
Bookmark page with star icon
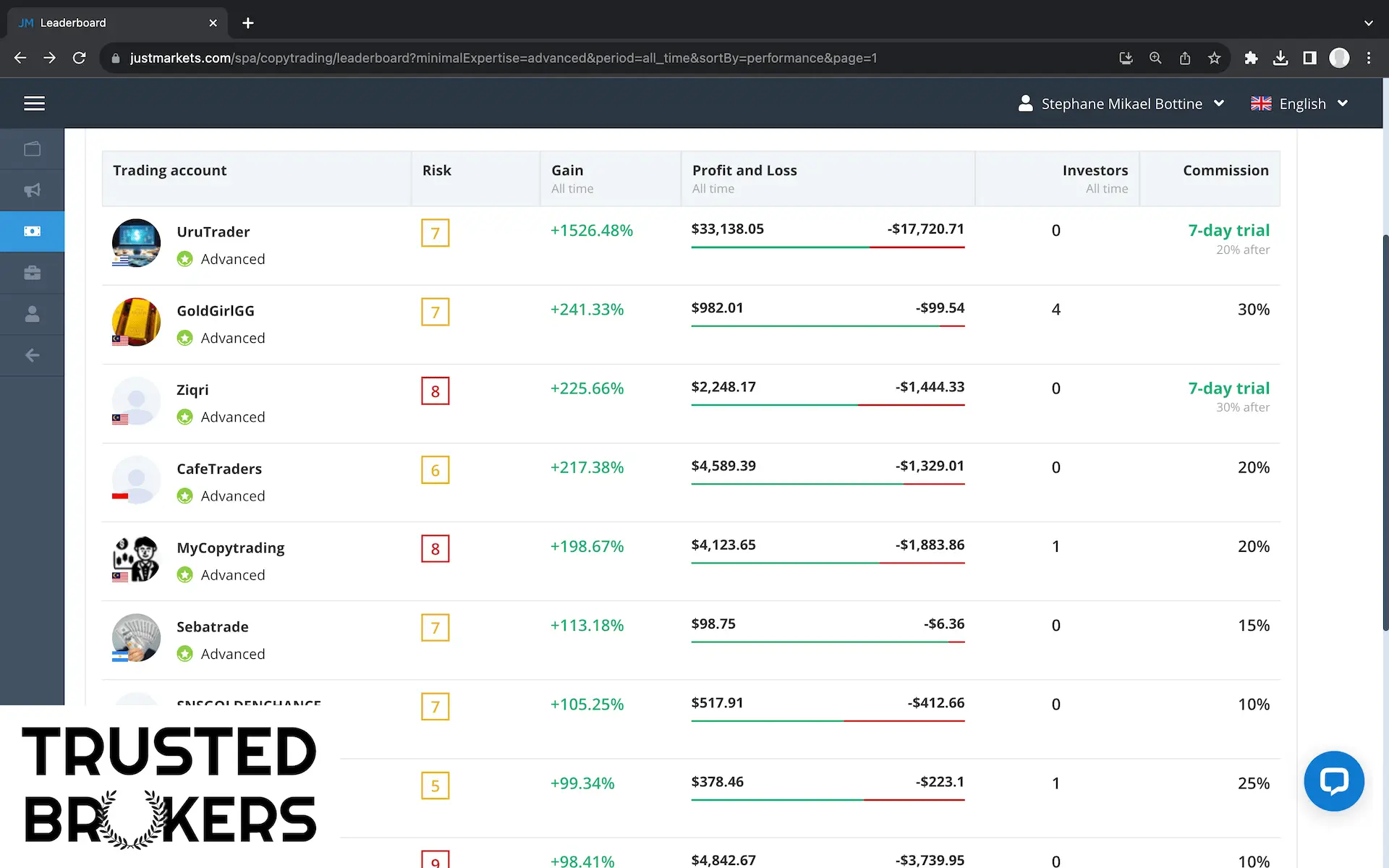tap(1214, 58)
